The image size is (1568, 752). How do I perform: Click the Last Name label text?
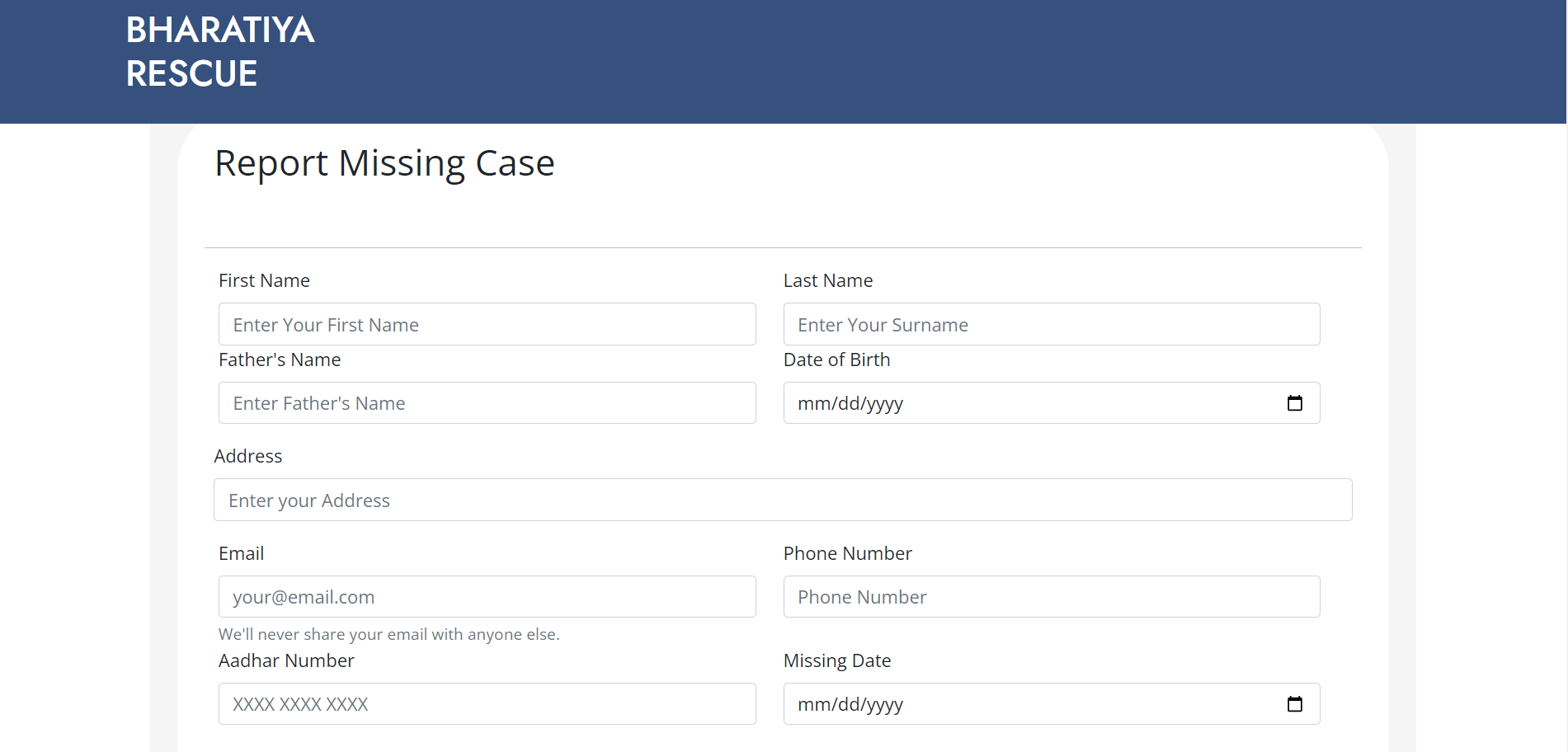[827, 280]
